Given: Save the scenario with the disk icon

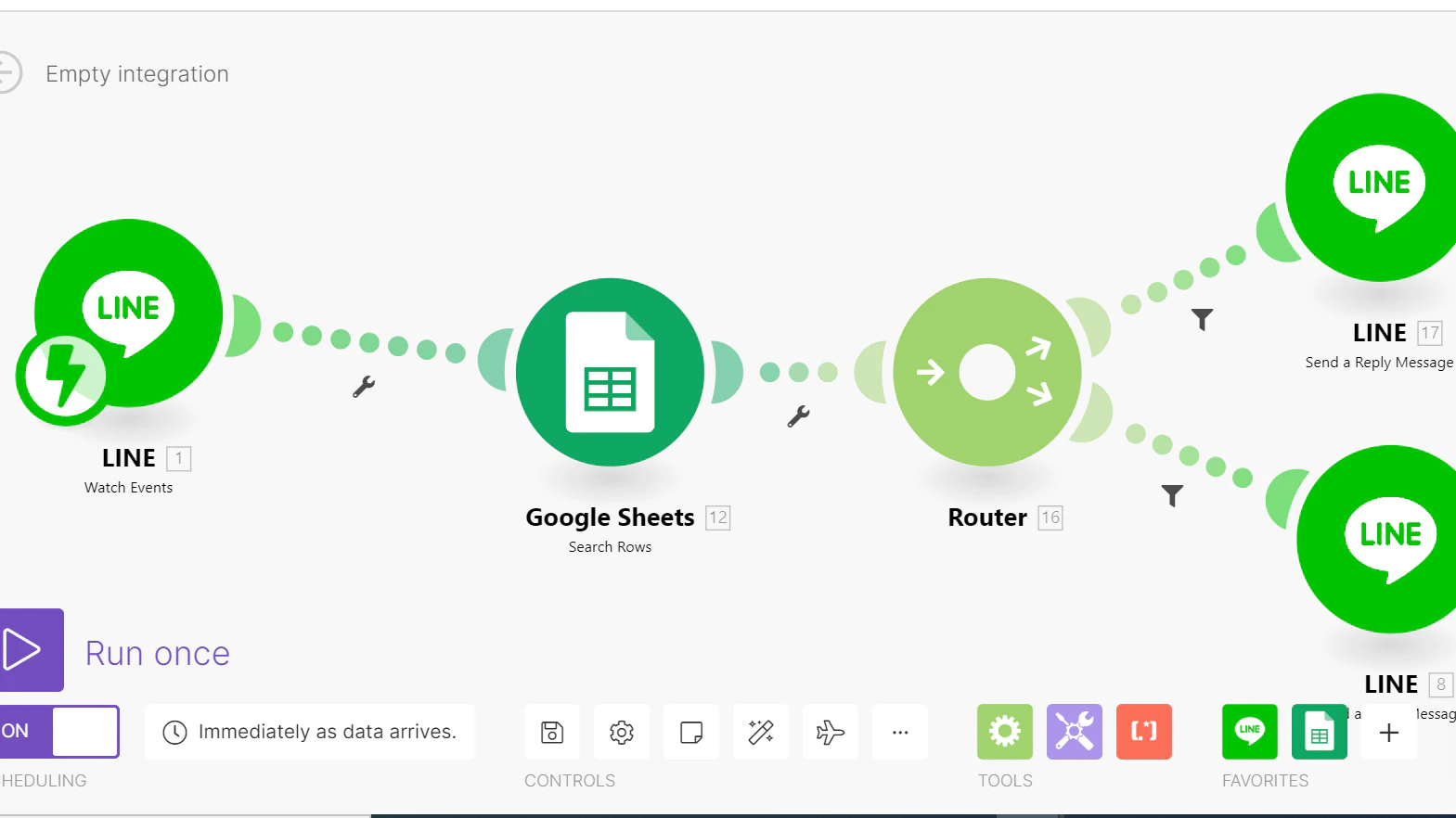Looking at the screenshot, I should 552,732.
